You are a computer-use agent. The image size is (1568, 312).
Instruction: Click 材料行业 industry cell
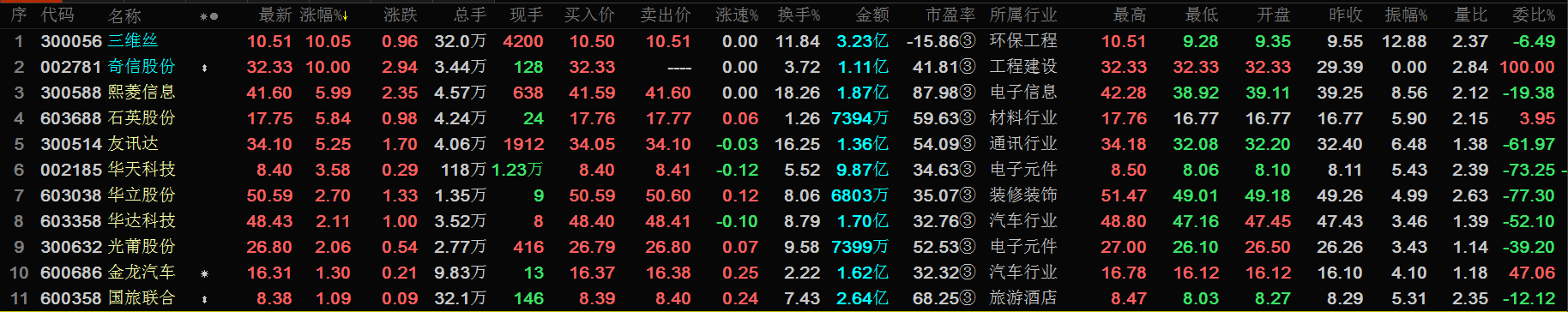pos(1023,117)
